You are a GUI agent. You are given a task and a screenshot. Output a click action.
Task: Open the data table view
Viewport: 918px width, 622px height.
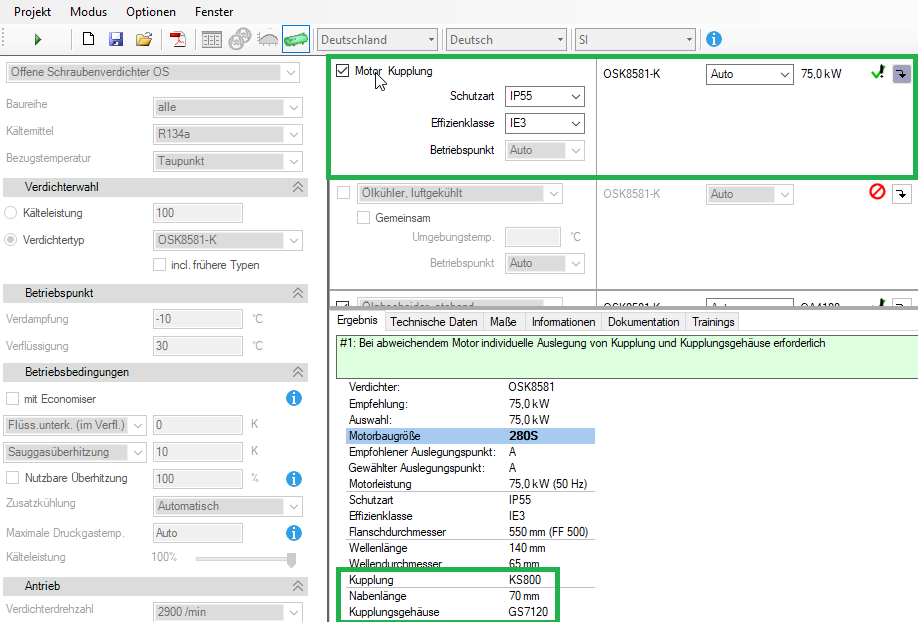coord(211,40)
